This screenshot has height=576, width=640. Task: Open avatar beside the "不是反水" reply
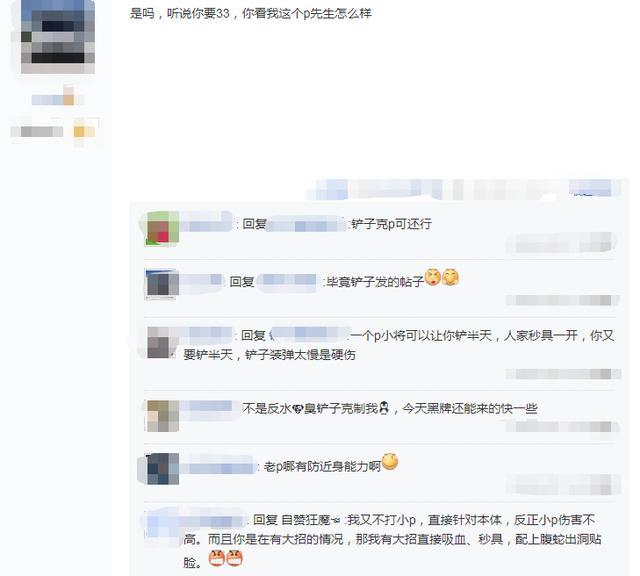pos(163,416)
